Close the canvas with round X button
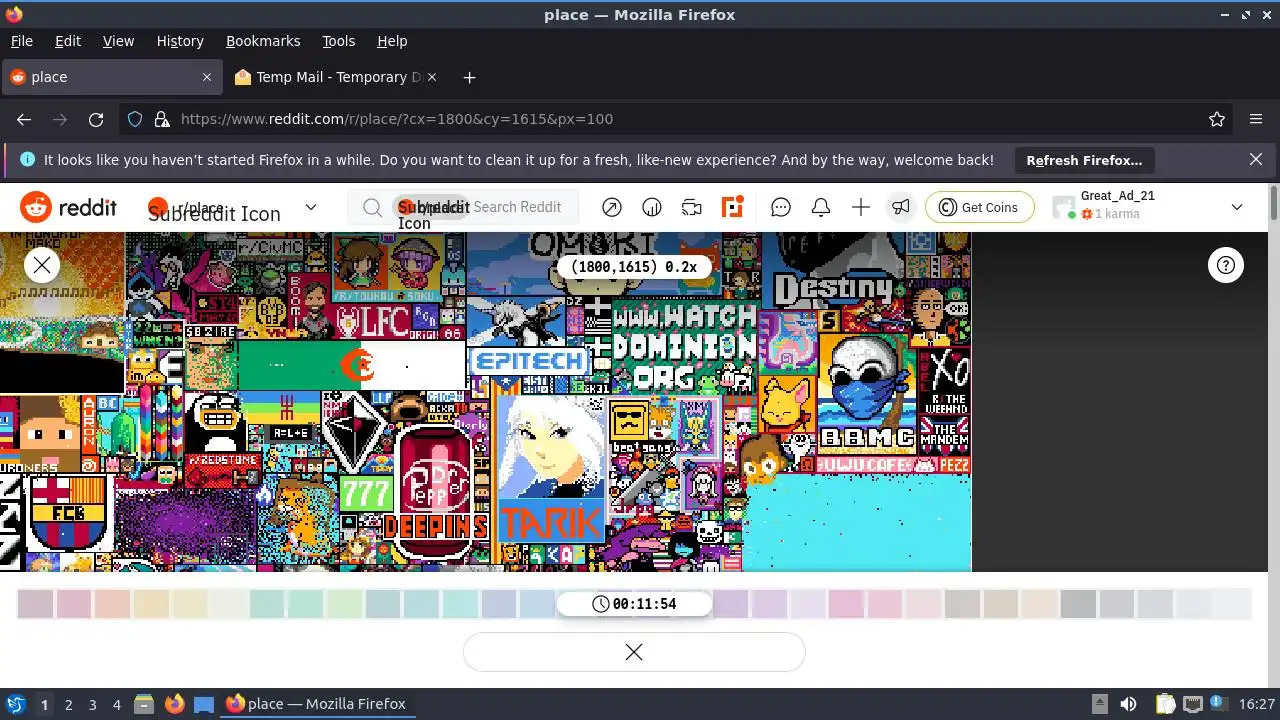Image resolution: width=1280 pixels, height=720 pixels. coord(42,265)
